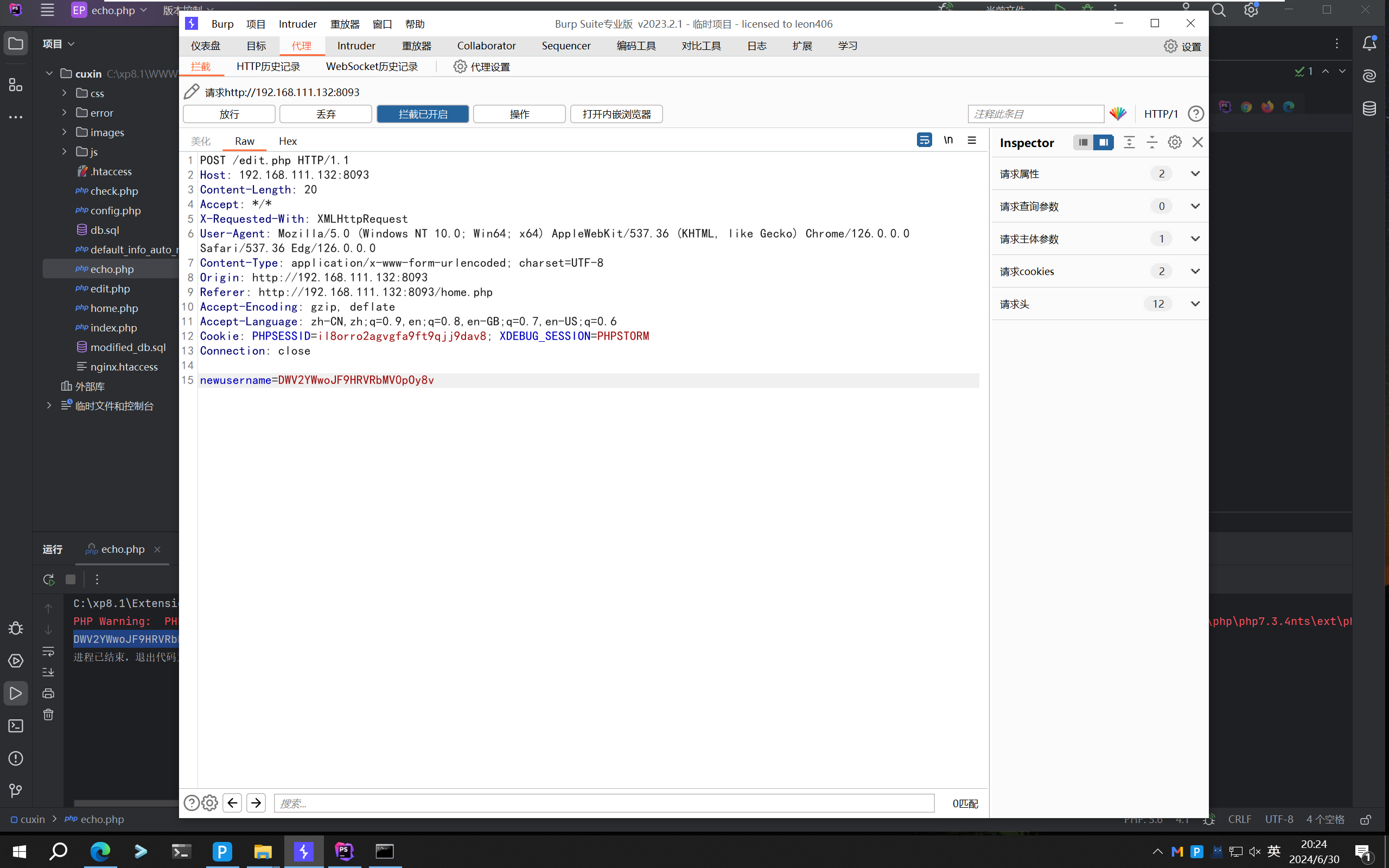Switch to the Intruder tab
This screenshot has height=868, width=1389.
click(x=356, y=46)
